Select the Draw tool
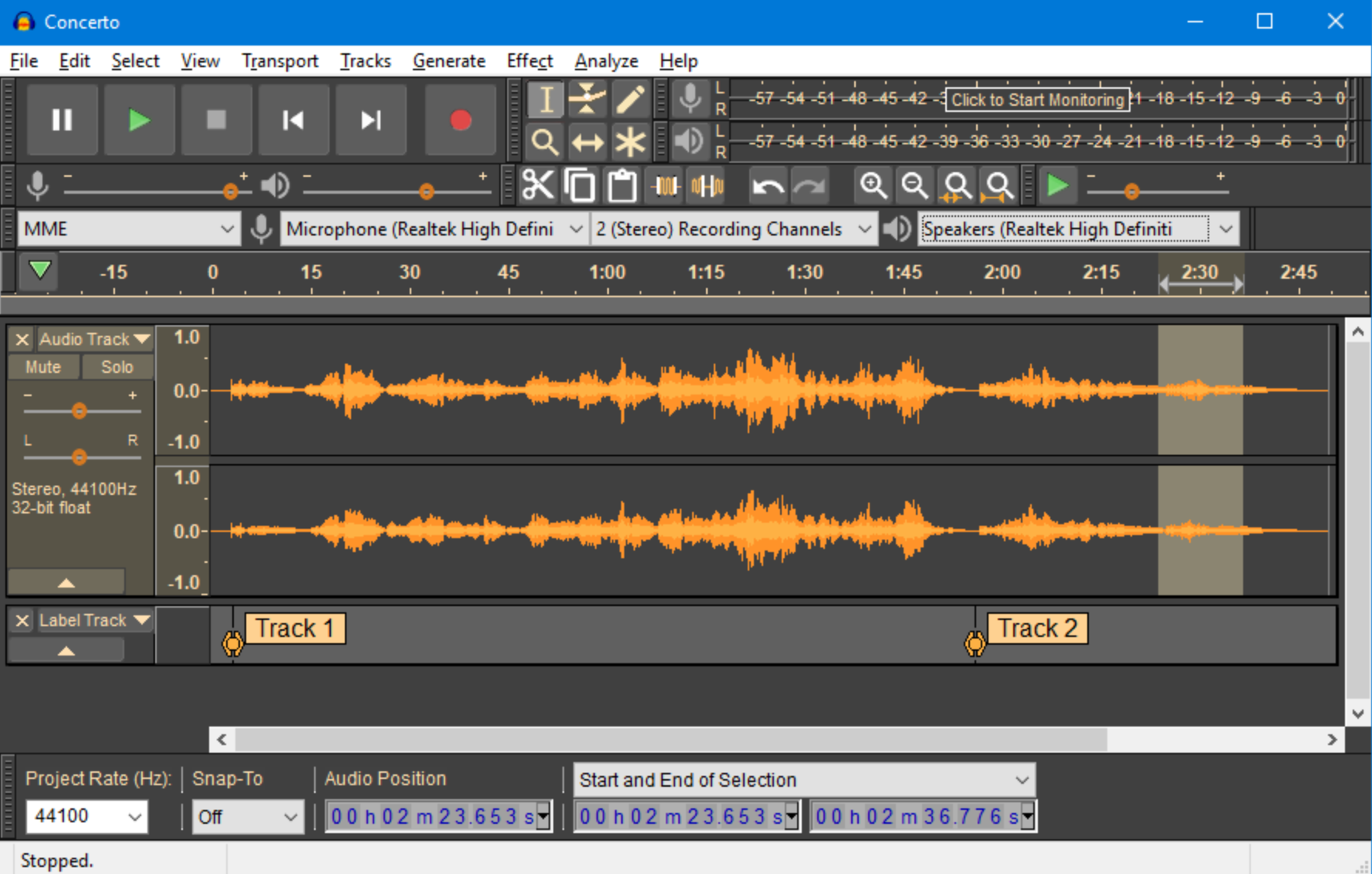The width and height of the screenshot is (1372, 874). tap(630, 99)
